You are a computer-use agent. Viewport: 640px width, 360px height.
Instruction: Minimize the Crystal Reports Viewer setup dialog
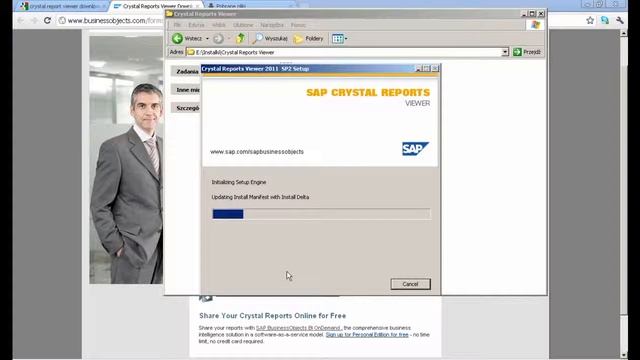coord(418,69)
